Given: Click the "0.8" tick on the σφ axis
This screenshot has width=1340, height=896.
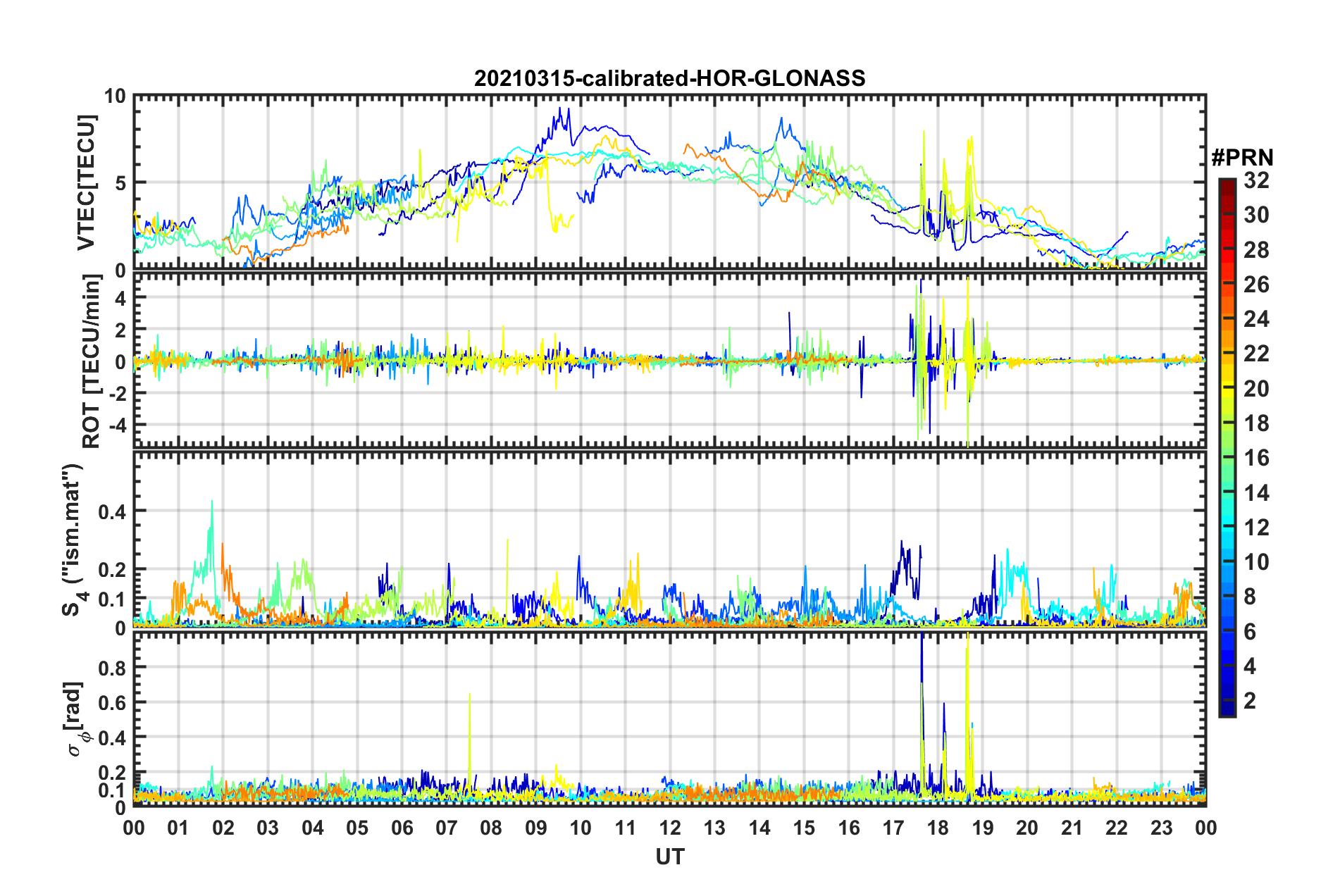Looking at the screenshot, I should (112, 667).
